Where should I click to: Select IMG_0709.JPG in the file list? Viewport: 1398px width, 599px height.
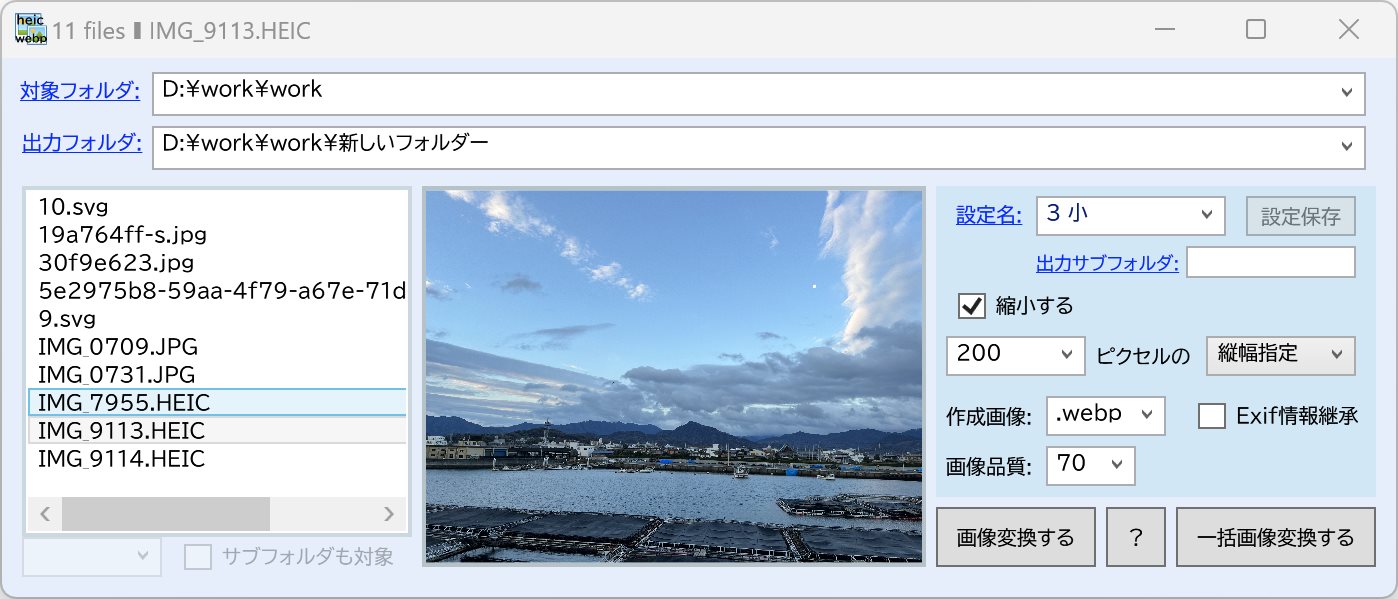[x=217, y=347]
